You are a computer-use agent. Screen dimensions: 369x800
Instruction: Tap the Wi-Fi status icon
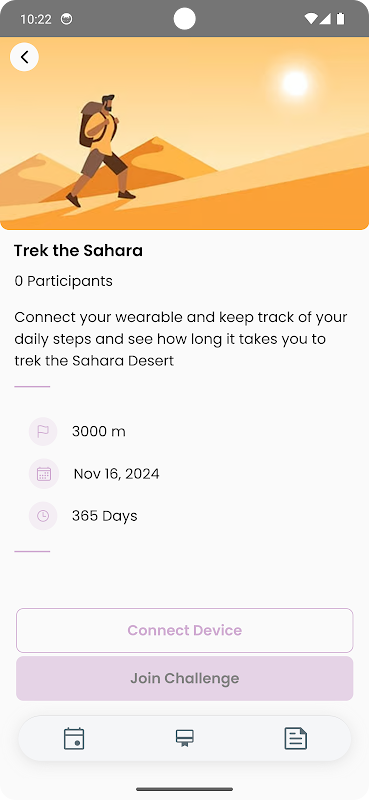310,19
